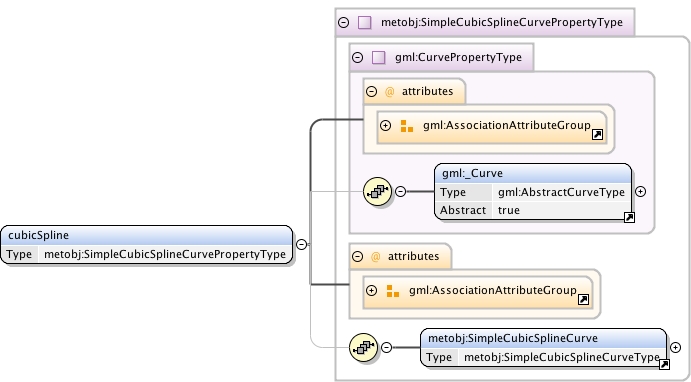The image size is (691, 382).
Task: Click the metobj:SimpleCubicSplineCurvePropertyType header label
Action: (x=502, y=22)
